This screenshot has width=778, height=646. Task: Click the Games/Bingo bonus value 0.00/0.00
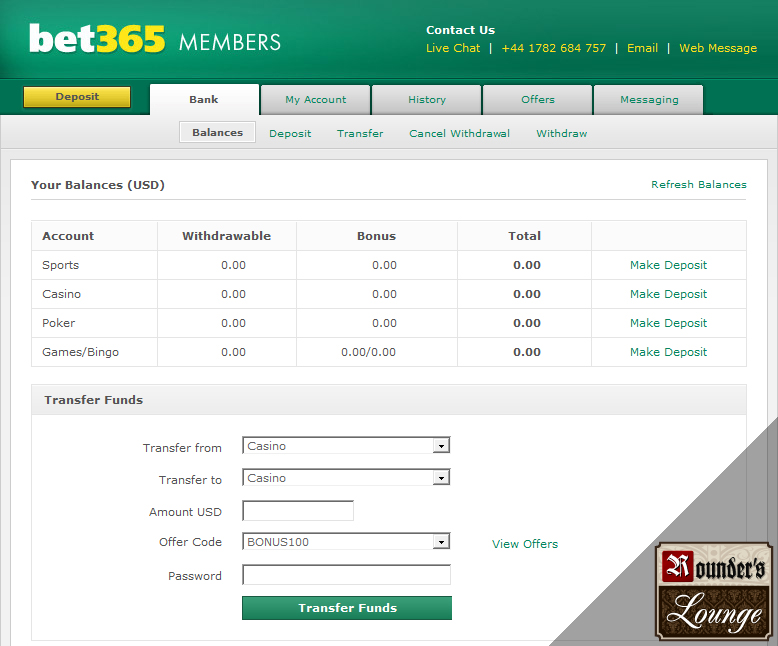(369, 352)
